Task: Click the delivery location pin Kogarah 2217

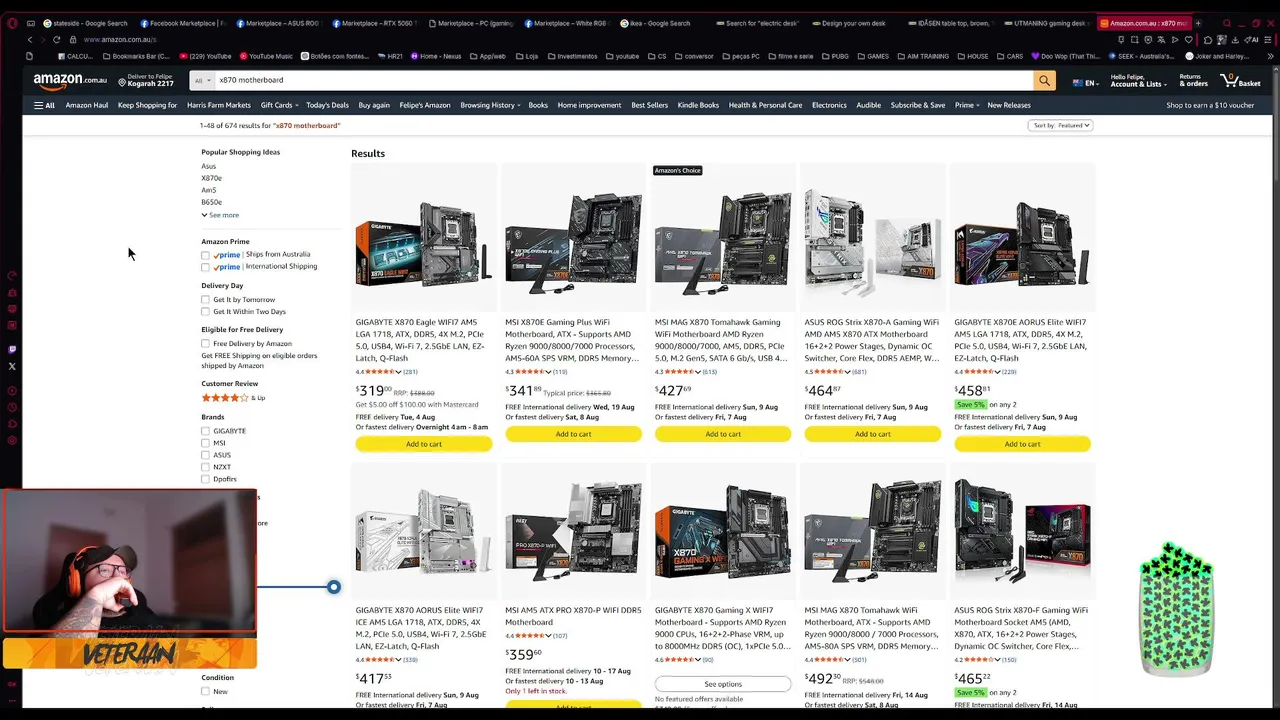Action: click(146, 80)
